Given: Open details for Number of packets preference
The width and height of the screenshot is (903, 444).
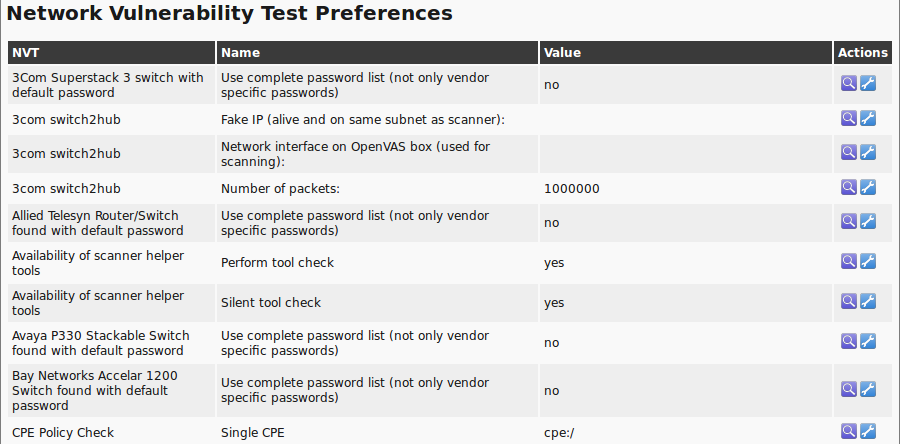Looking at the screenshot, I should pyautogui.click(x=848, y=188).
